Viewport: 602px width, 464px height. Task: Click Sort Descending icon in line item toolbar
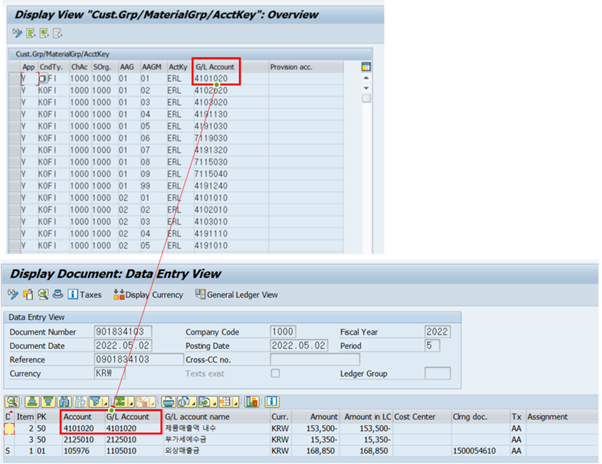pyautogui.click(x=48, y=402)
